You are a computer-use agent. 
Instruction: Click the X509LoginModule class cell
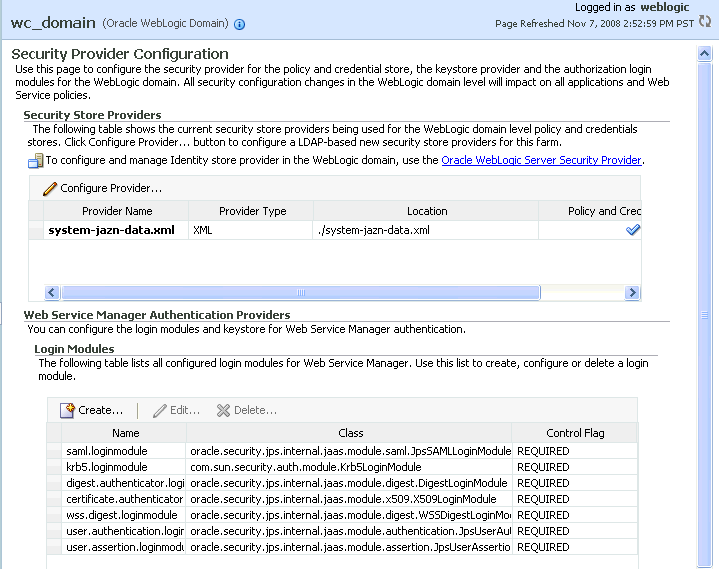349,499
